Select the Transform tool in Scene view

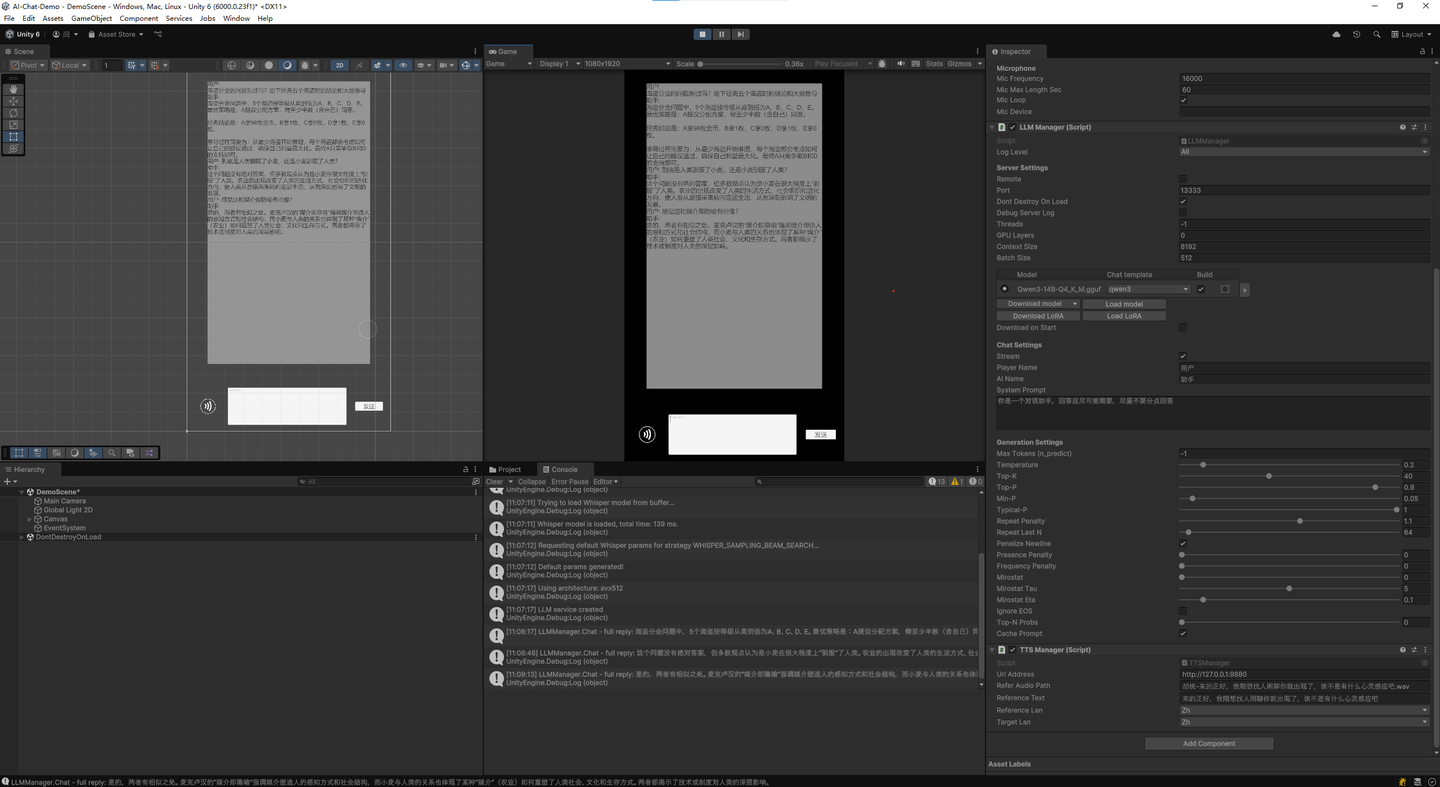tap(13, 149)
